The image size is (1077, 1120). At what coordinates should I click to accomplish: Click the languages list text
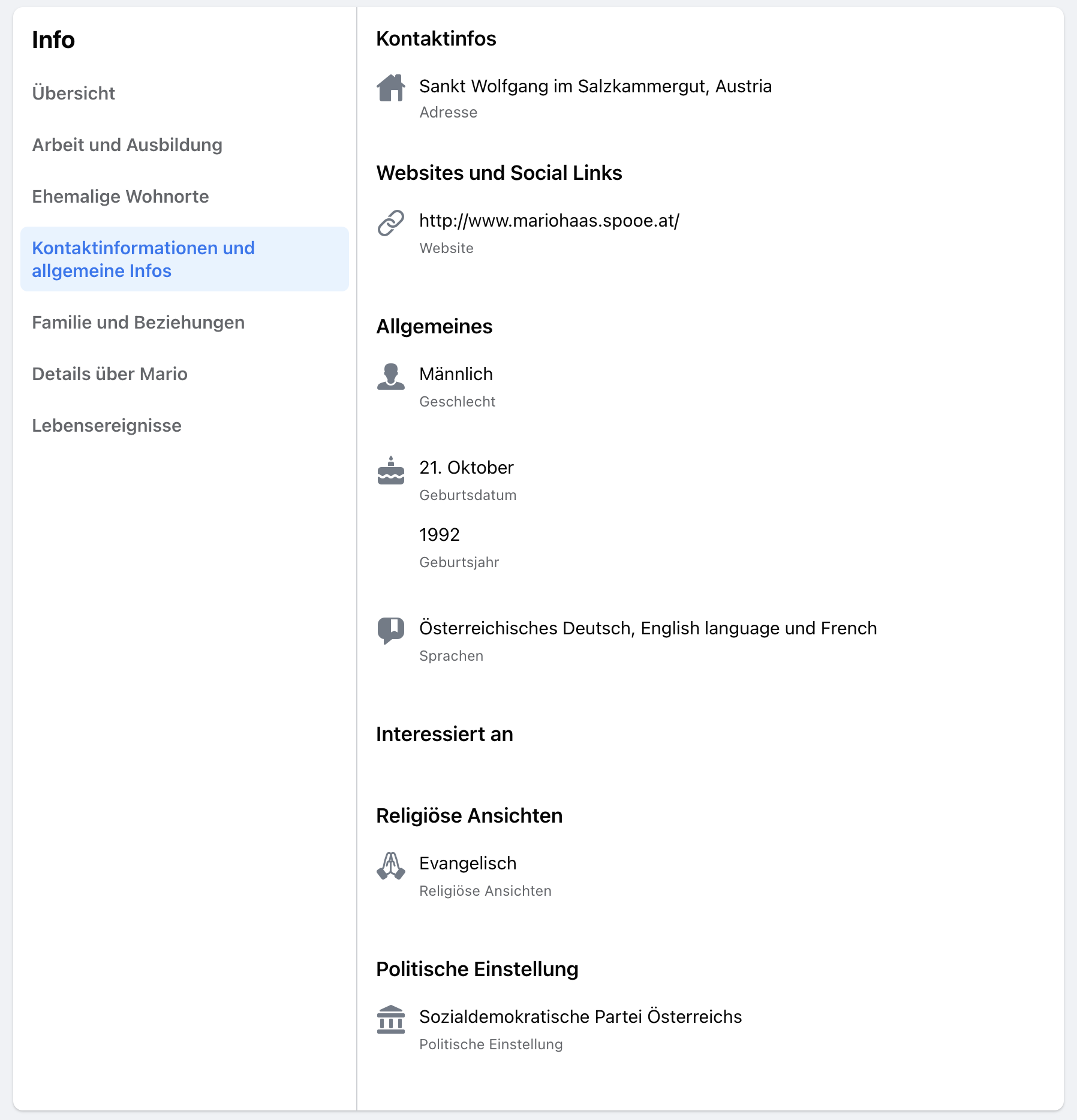click(648, 628)
